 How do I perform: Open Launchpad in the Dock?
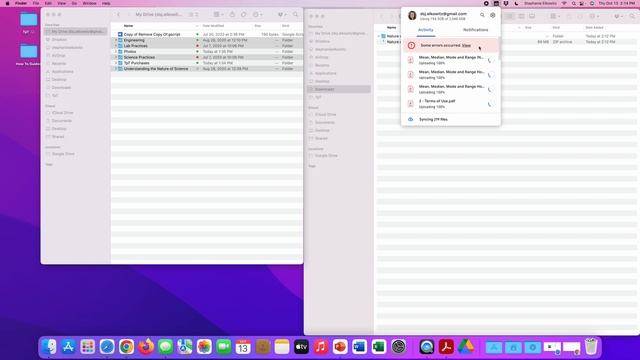87,347
